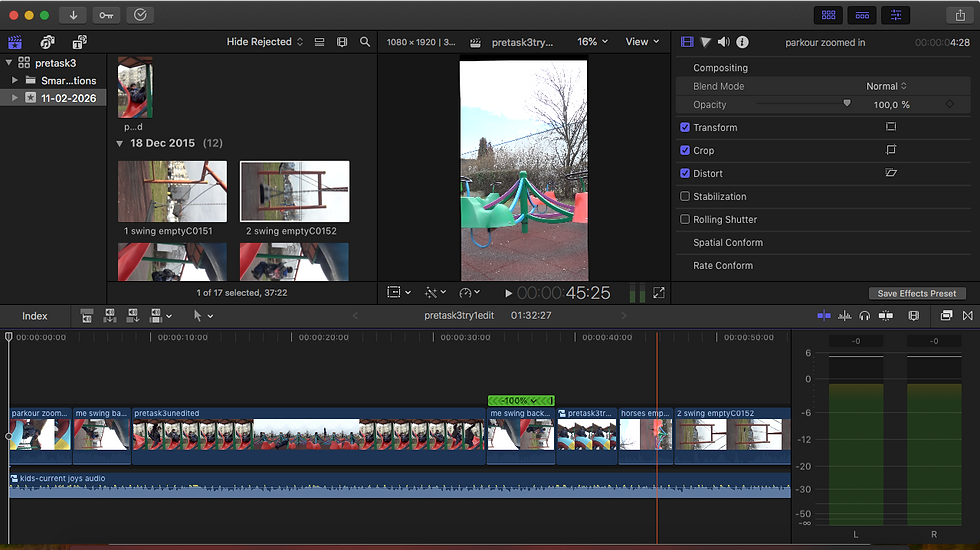Open the Photos and Audio sidebar
This screenshot has height=550, width=980.
click(47, 42)
